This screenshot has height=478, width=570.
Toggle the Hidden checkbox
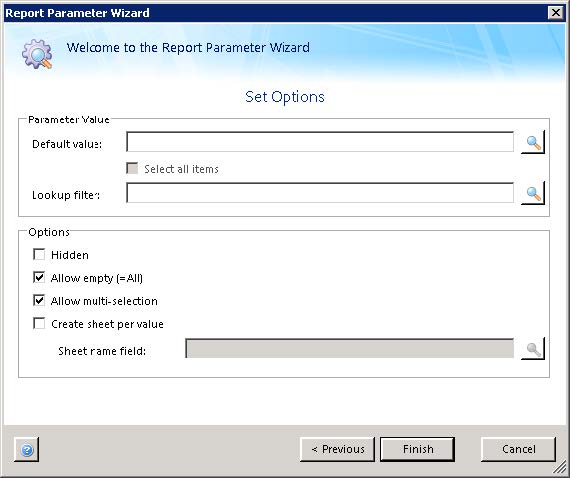[39, 254]
